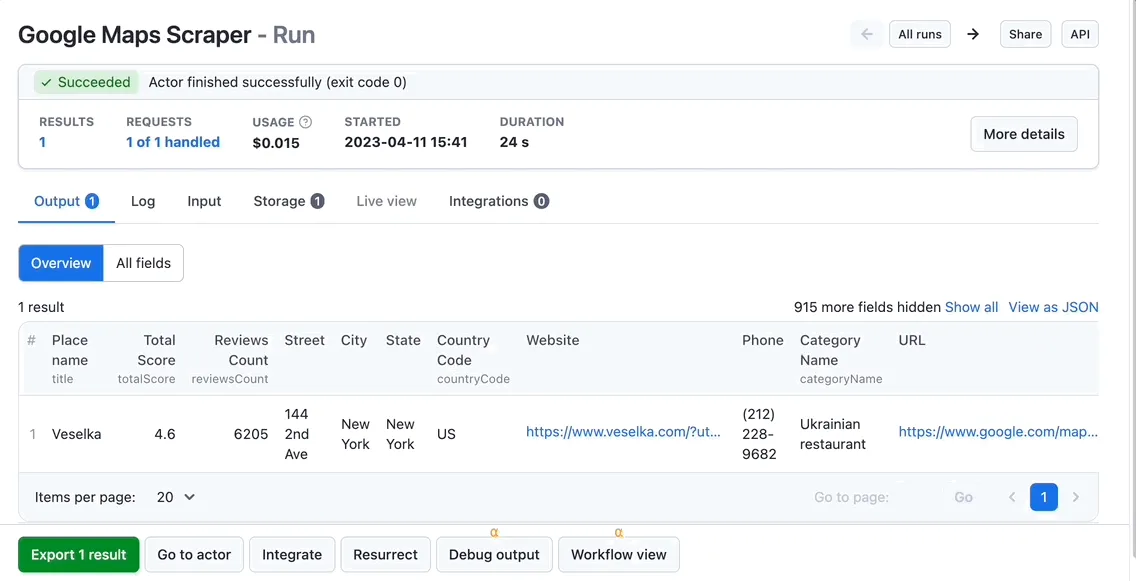Select page 1 in pagination

point(1043,497)
